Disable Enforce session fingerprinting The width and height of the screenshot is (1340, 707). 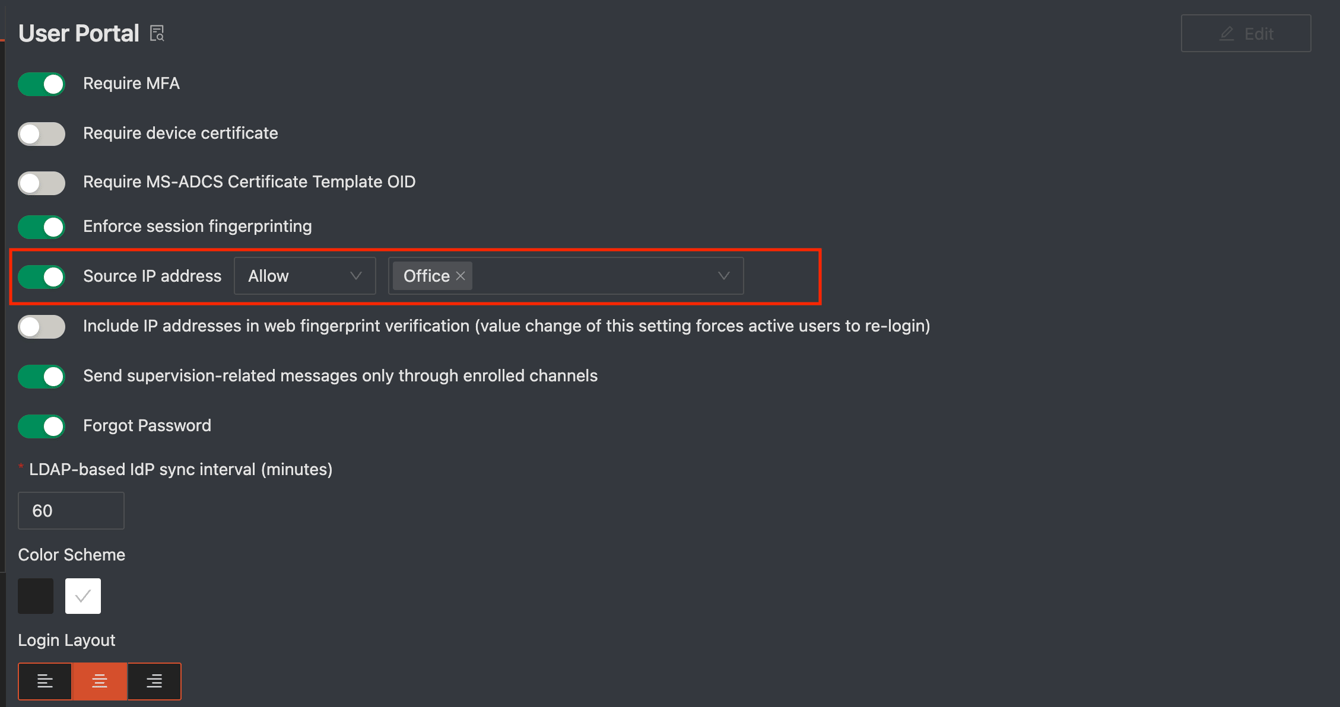pos(42,227)
